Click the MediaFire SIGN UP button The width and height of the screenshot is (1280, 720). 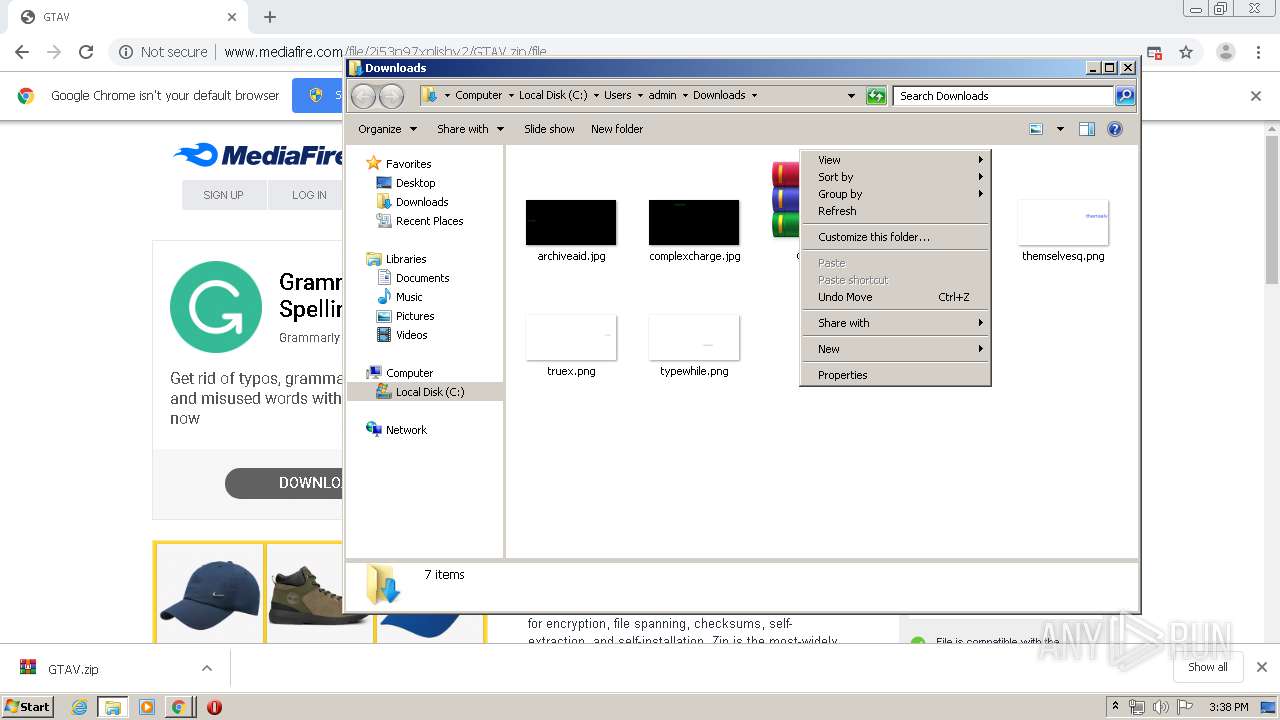(x=223, y=195)
